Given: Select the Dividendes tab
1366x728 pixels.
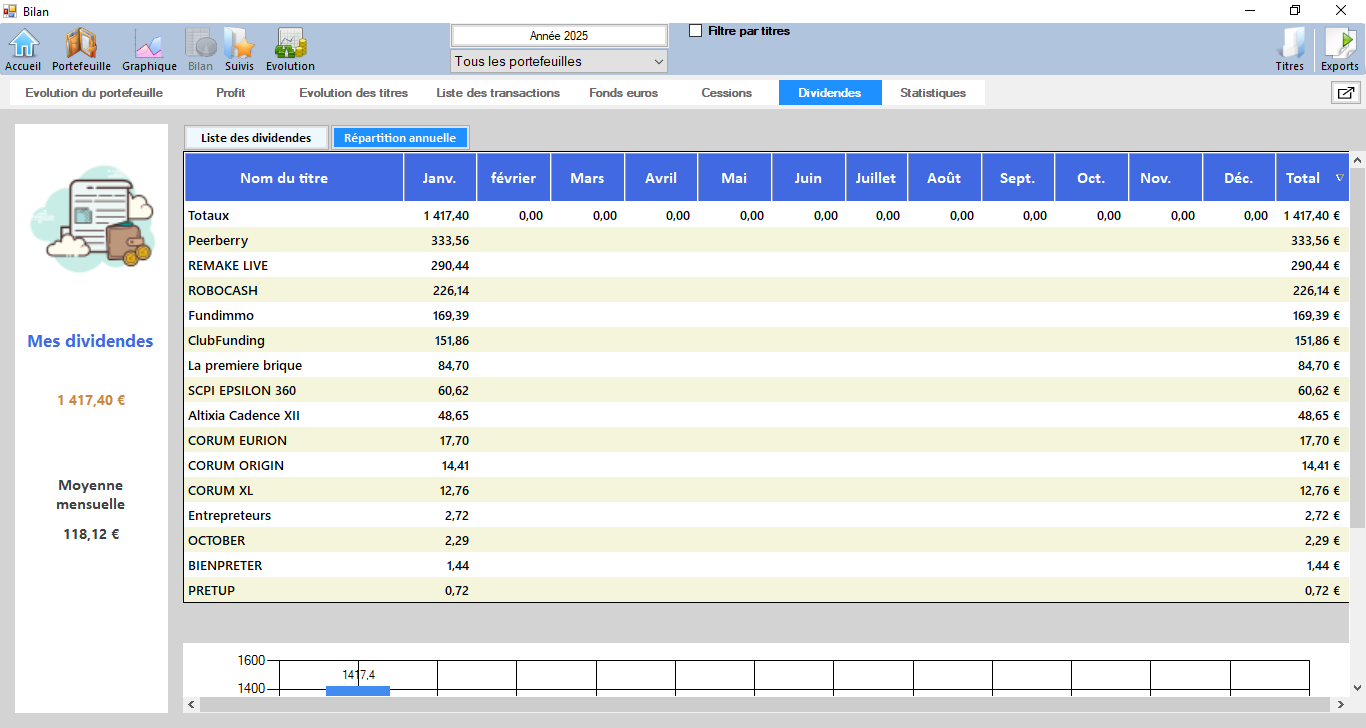Looking at the screenshot, I should [830, 93].
